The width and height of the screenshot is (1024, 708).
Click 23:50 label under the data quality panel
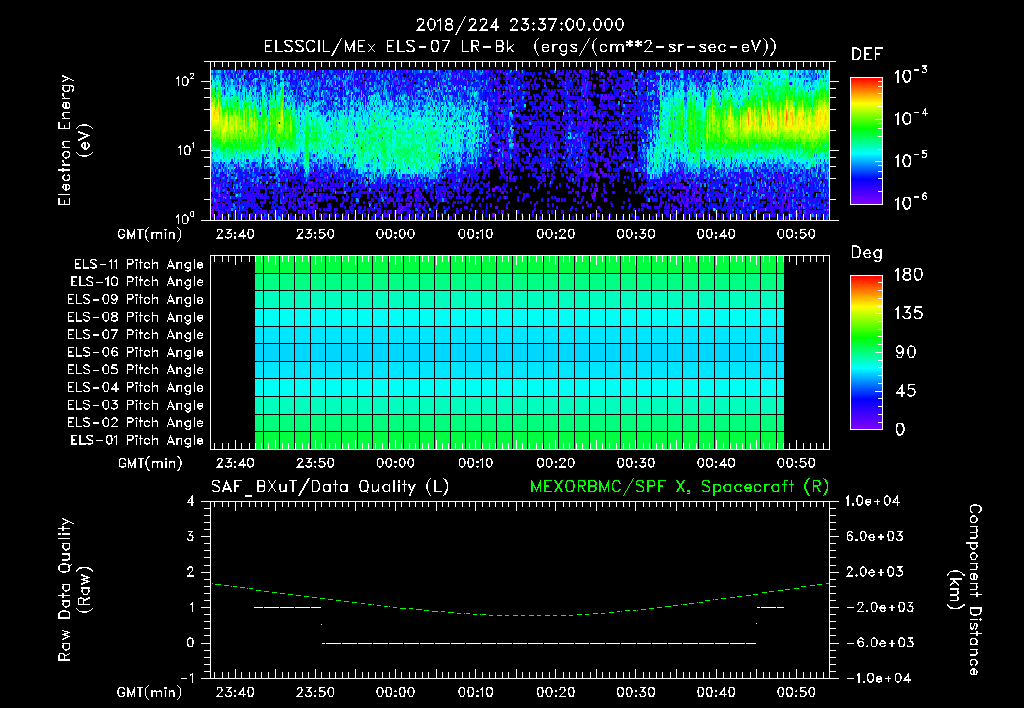click(315, 692)
